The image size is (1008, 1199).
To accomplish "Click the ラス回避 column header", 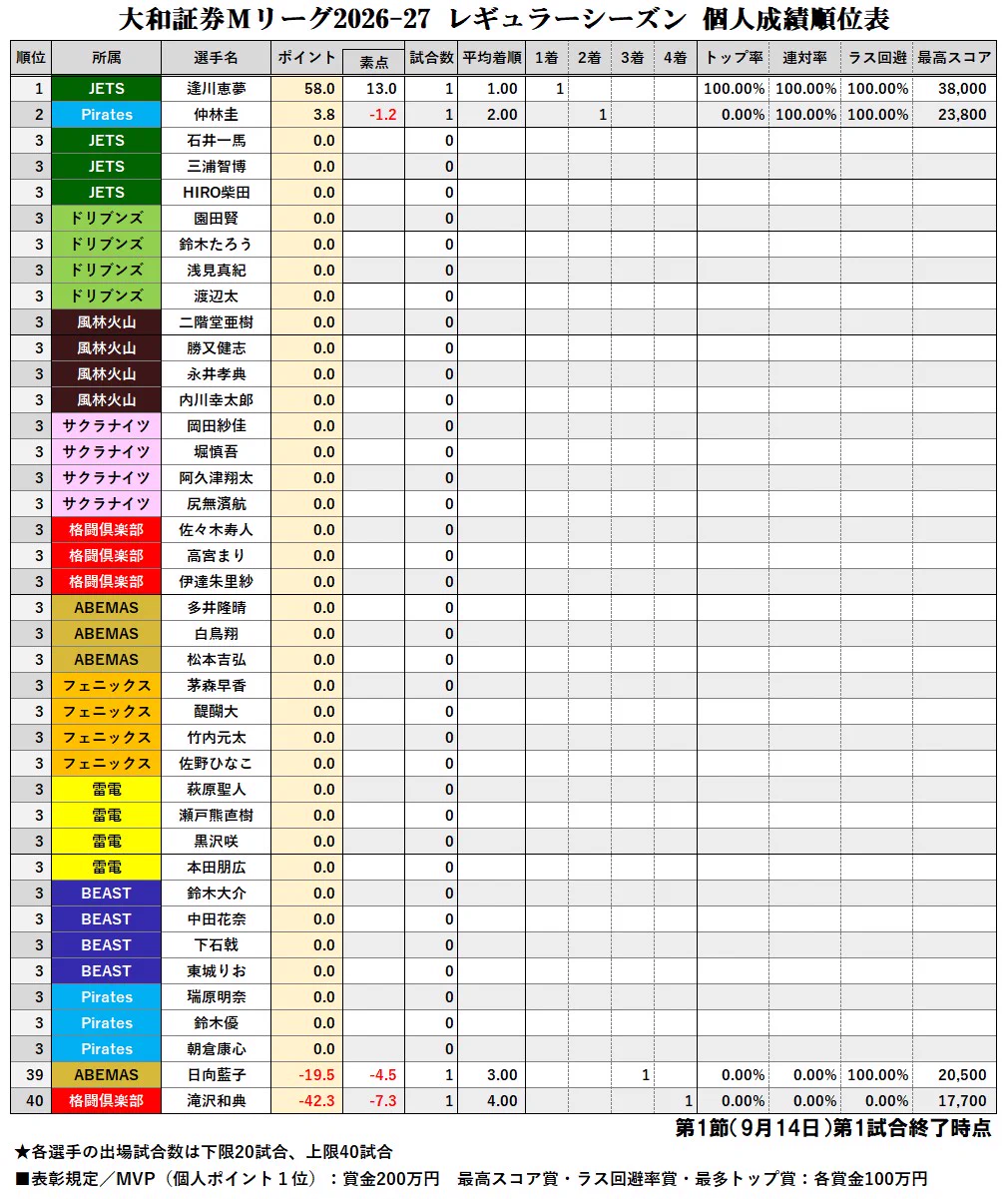I will click(877, 58).
